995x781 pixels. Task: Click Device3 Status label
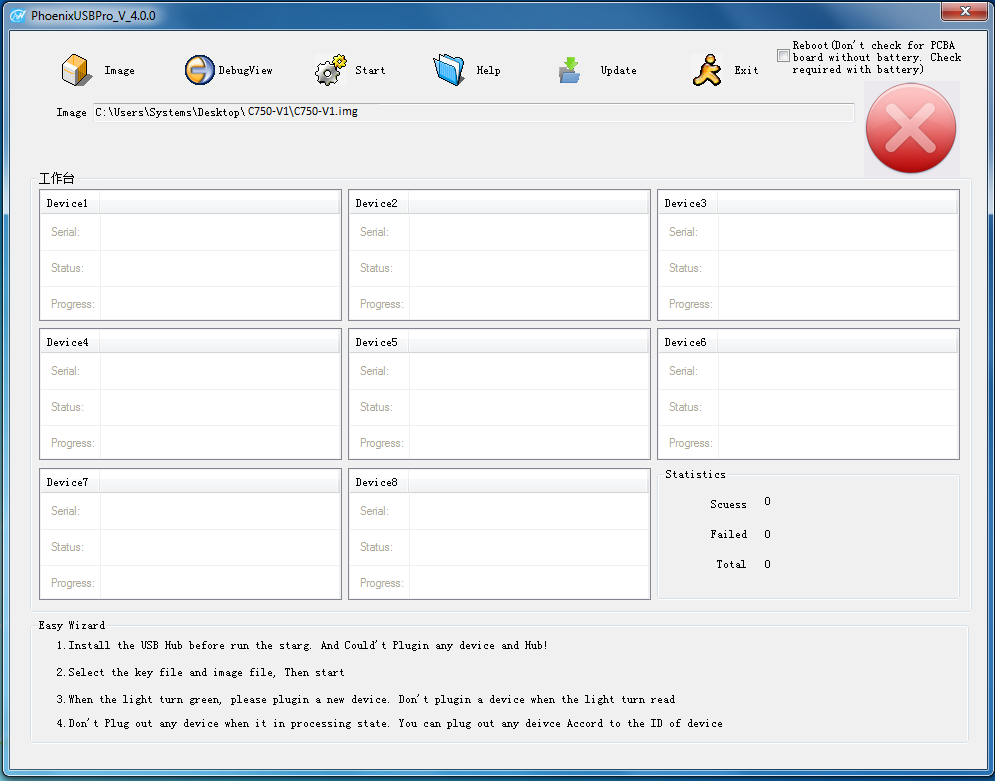pyautogui.click(x=685, y=268)
